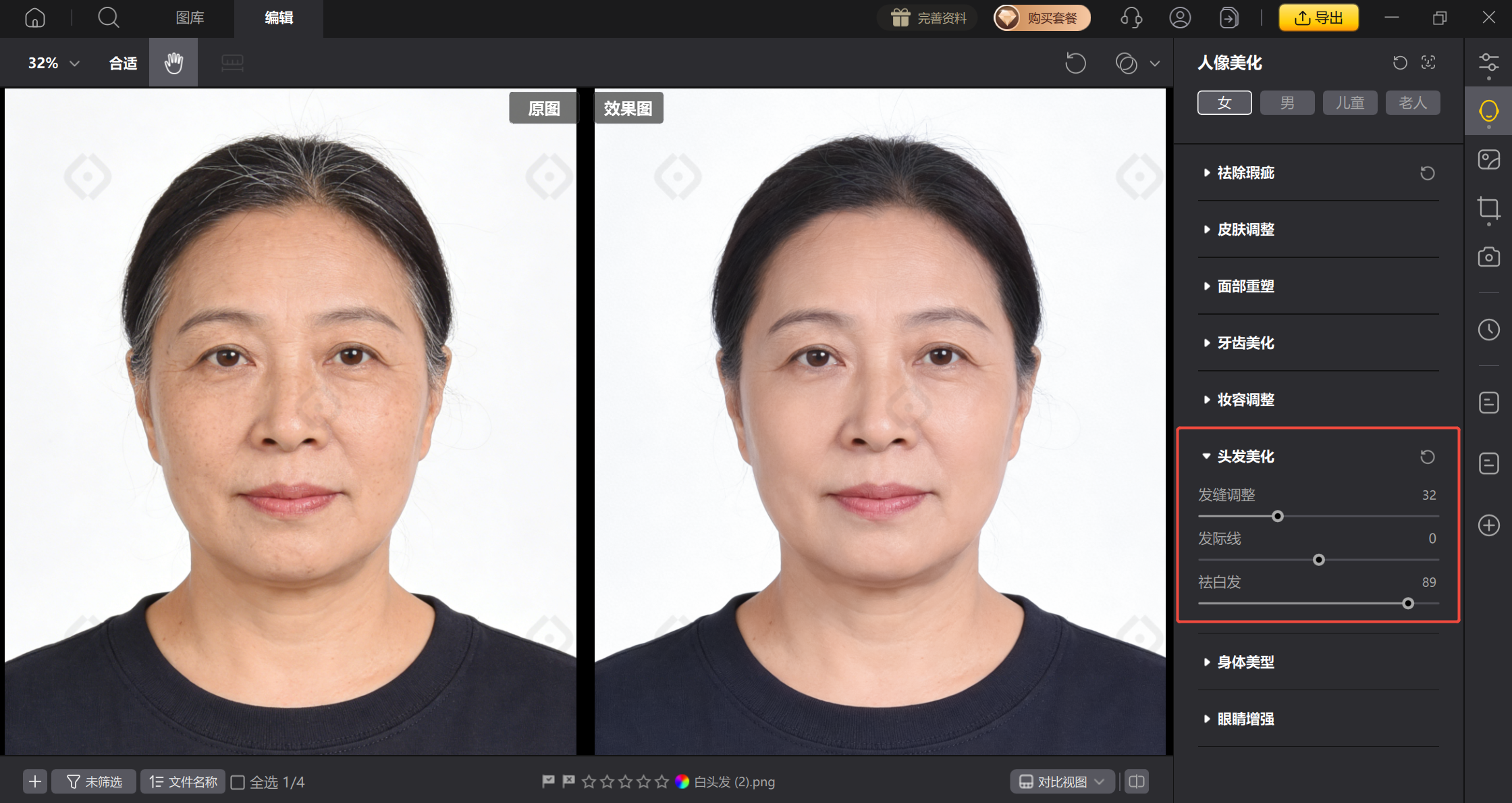Select the 老人 portrait option
The width and height of the screenshot is (1512, 803).
(x=1412, y=103)
